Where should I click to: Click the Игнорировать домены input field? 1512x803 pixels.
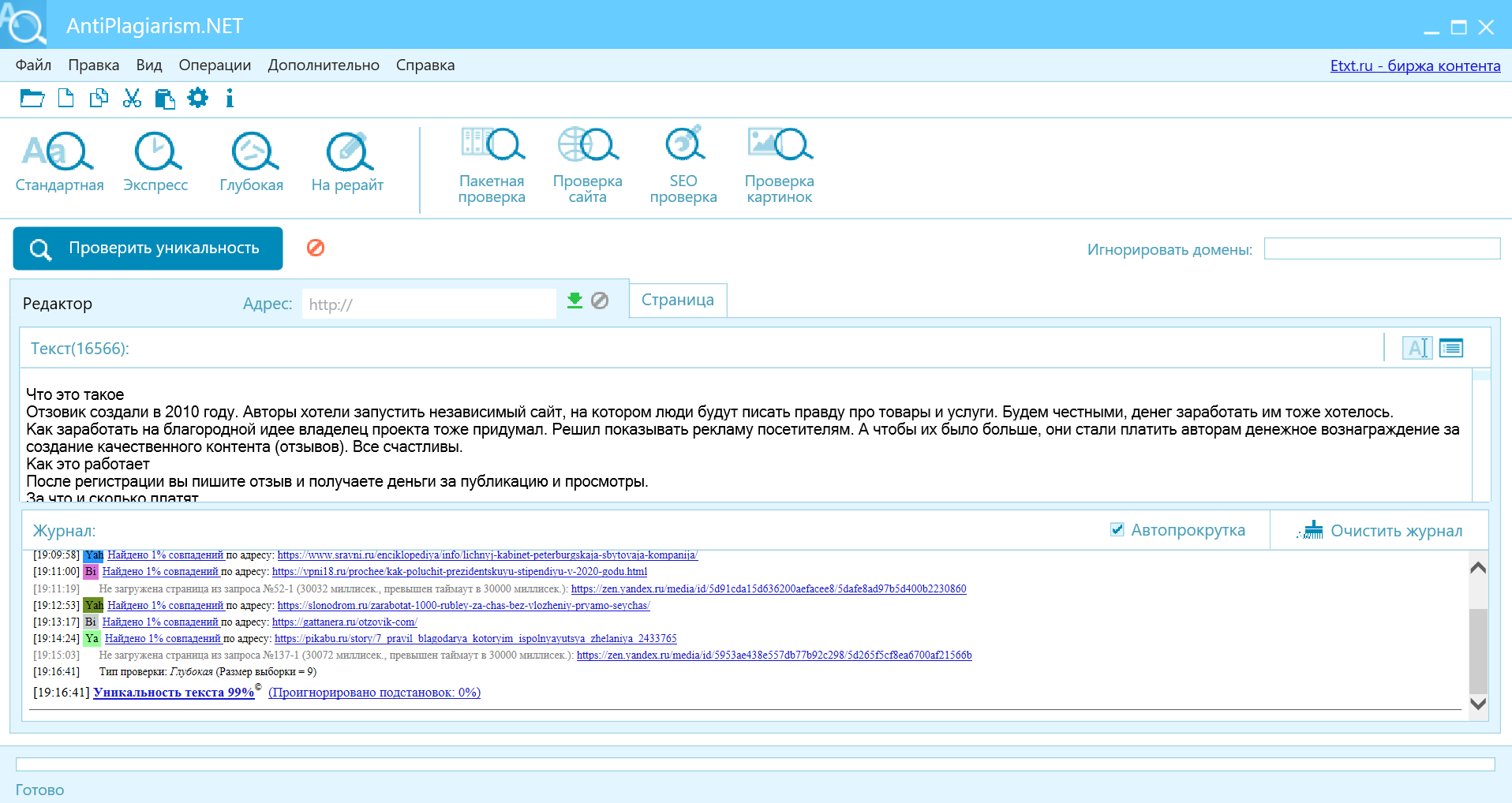[x=1382, y=249]
